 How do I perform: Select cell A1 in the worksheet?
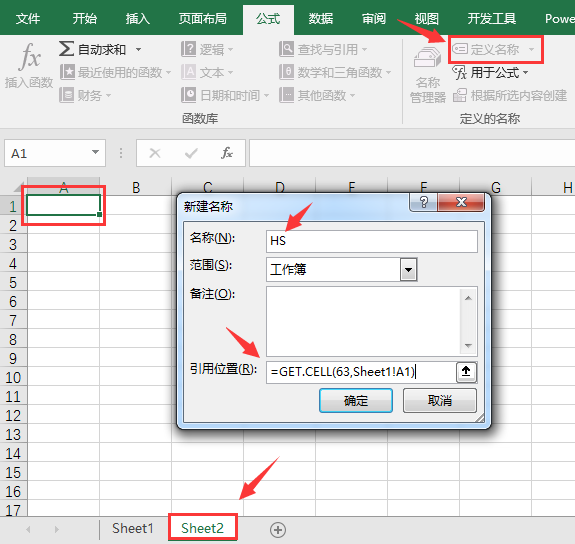pos(63,205)
